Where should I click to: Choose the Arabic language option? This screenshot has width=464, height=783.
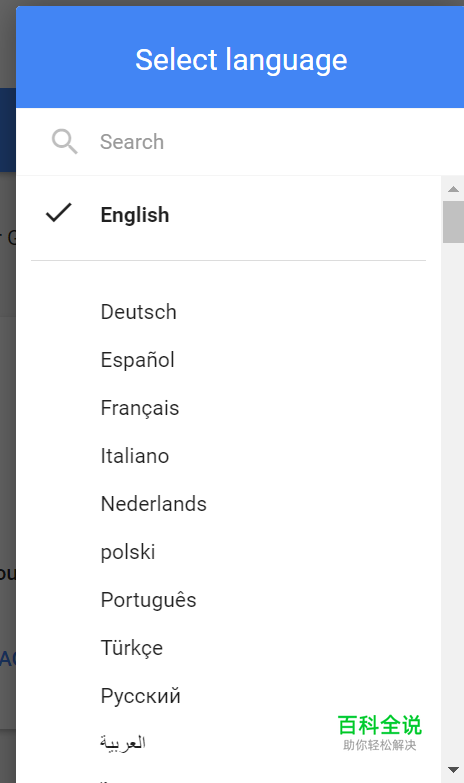[229, 744]
